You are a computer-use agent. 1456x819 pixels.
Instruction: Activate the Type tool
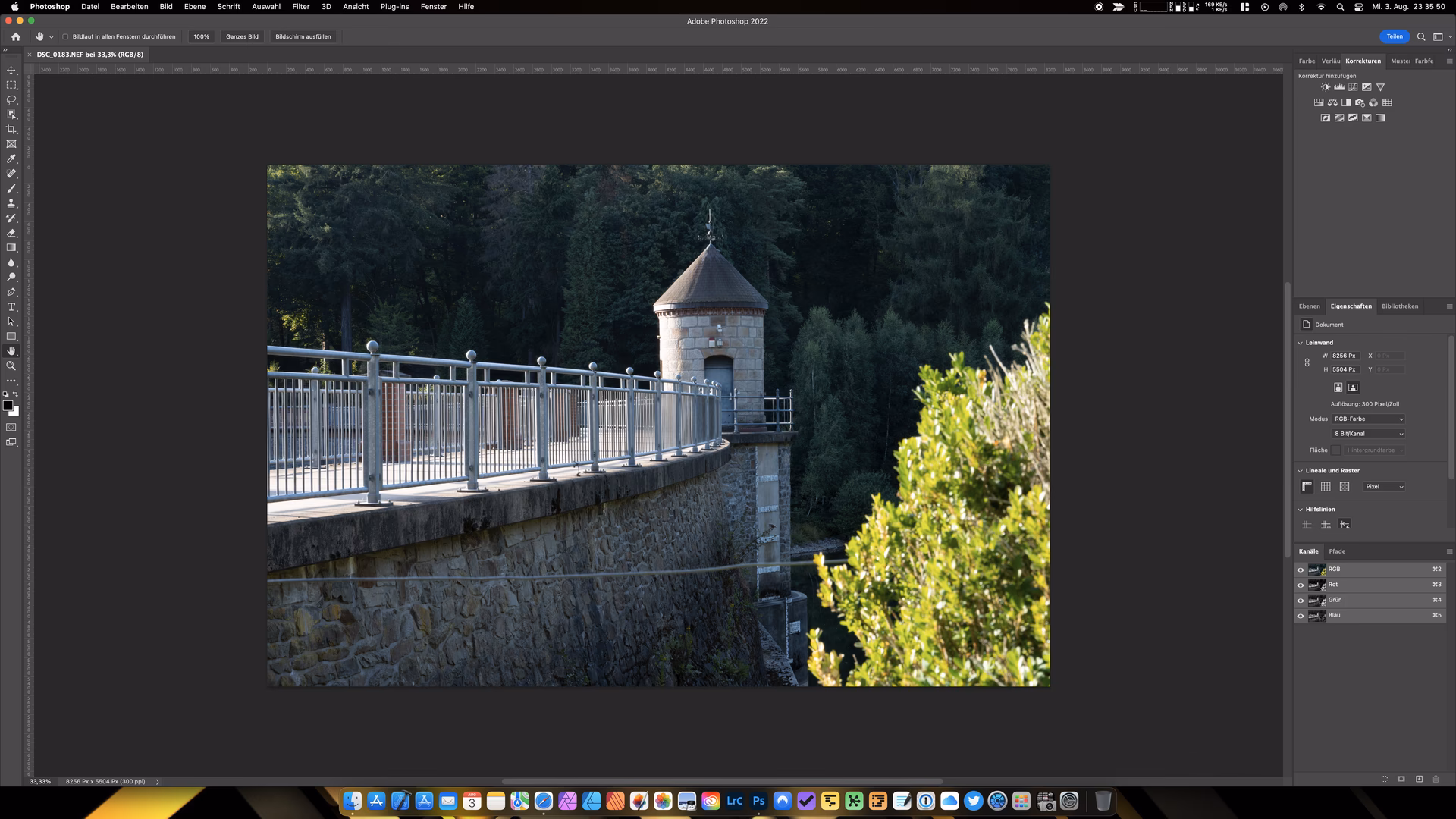tap(11, 306)
